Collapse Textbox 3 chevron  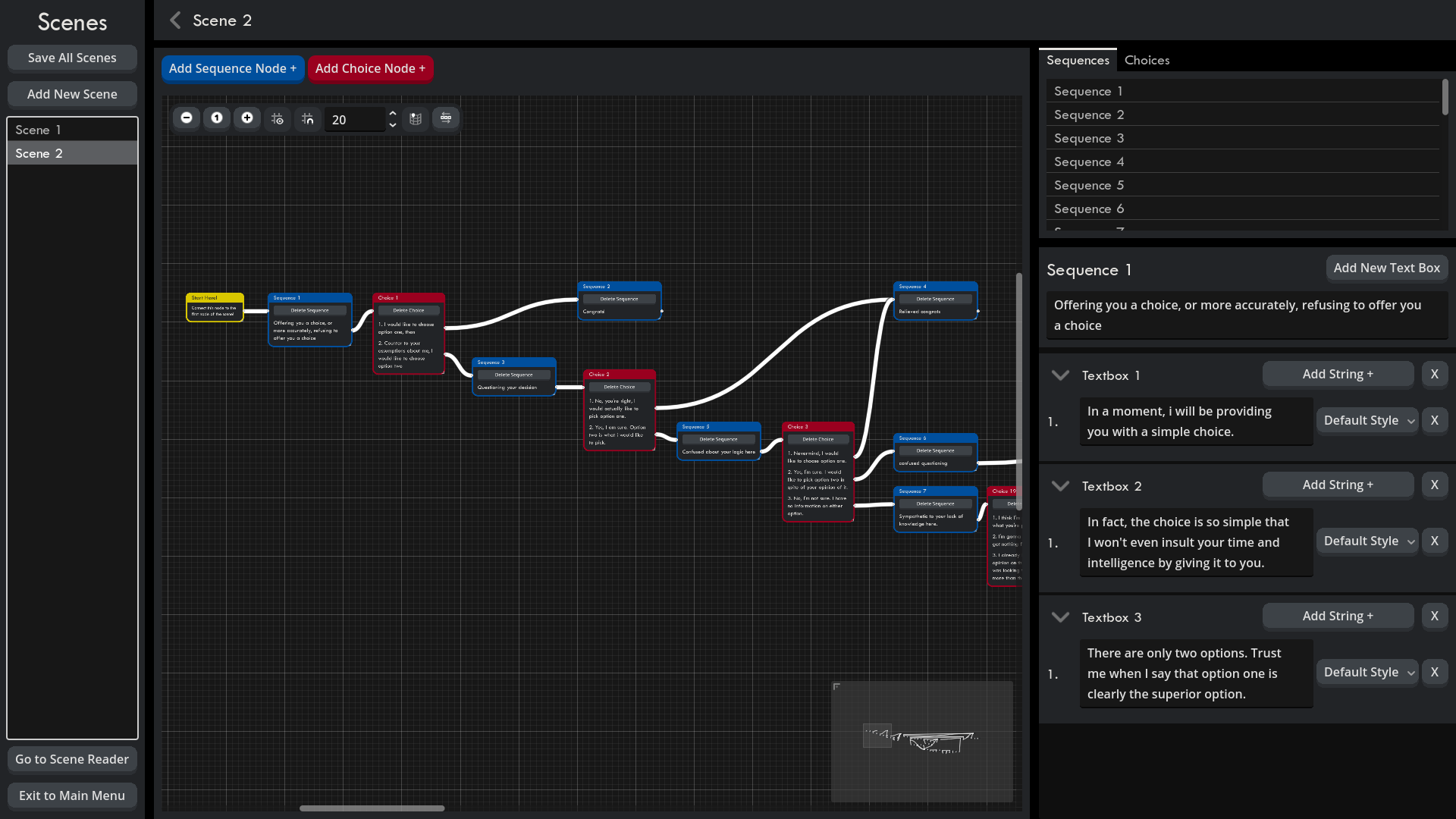[x=1060, y=617]
